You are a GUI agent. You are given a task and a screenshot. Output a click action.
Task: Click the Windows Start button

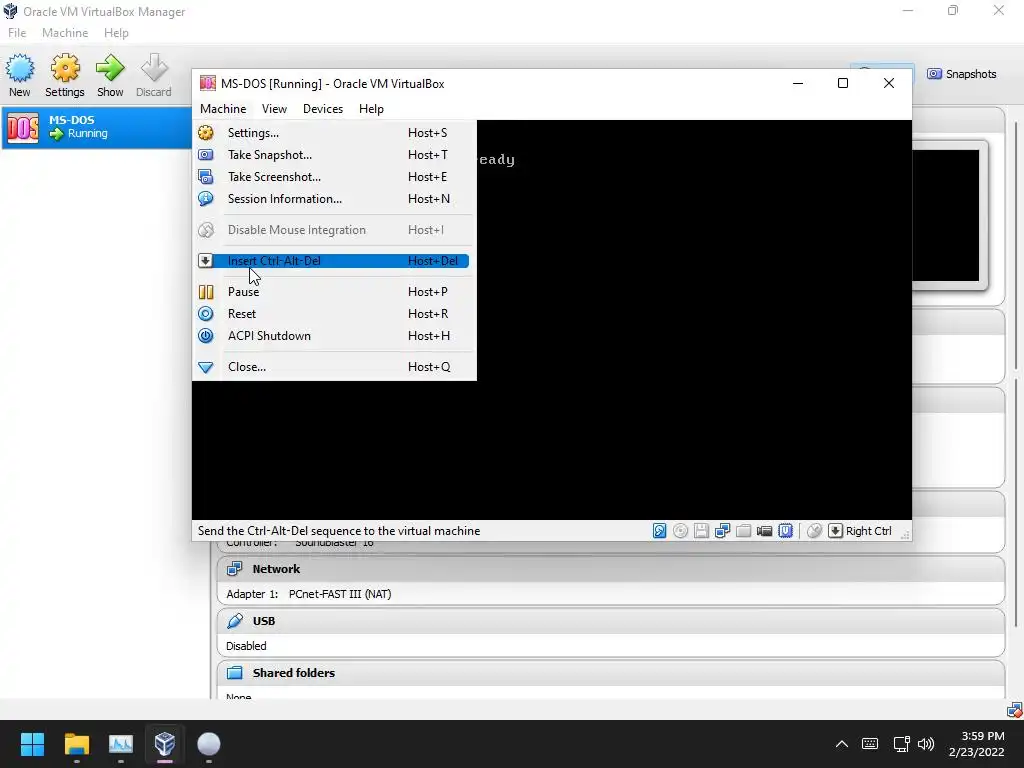click(32, 744)
